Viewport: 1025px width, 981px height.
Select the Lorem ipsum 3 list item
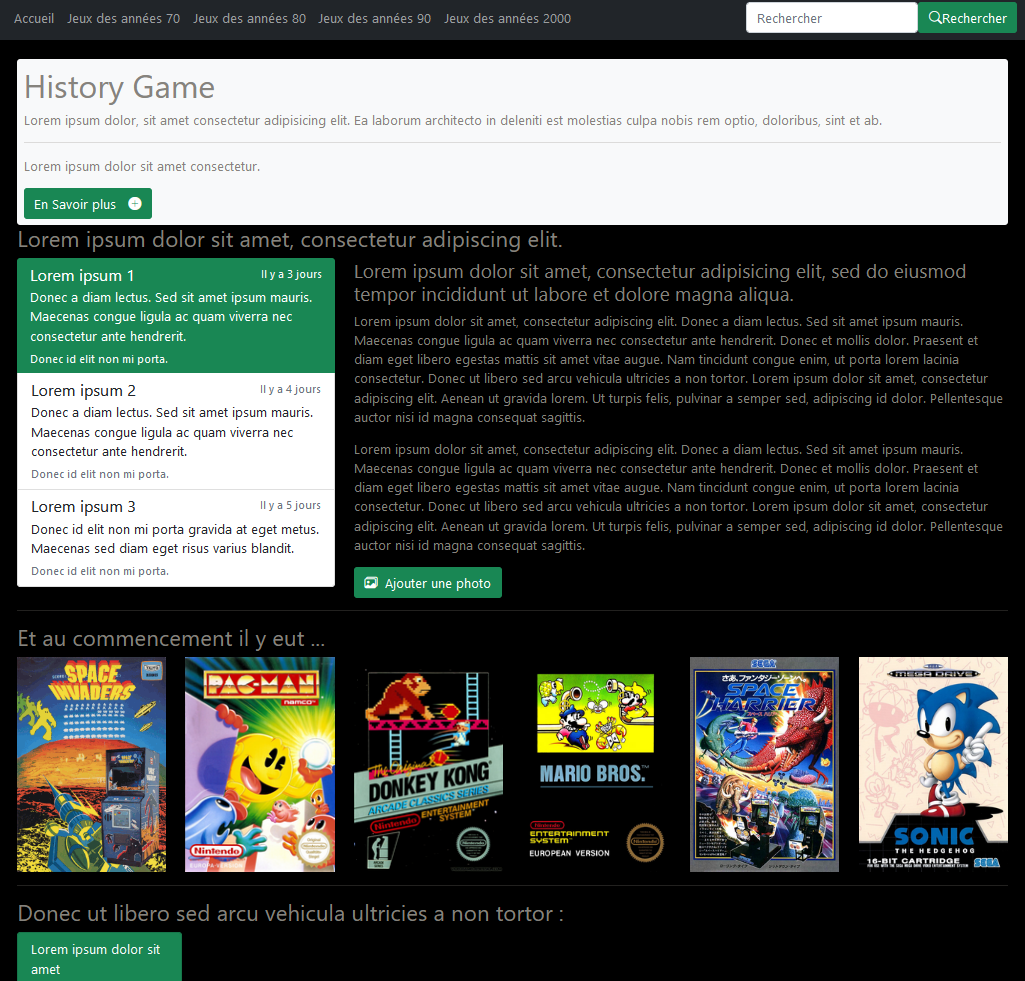click(176, 538)
